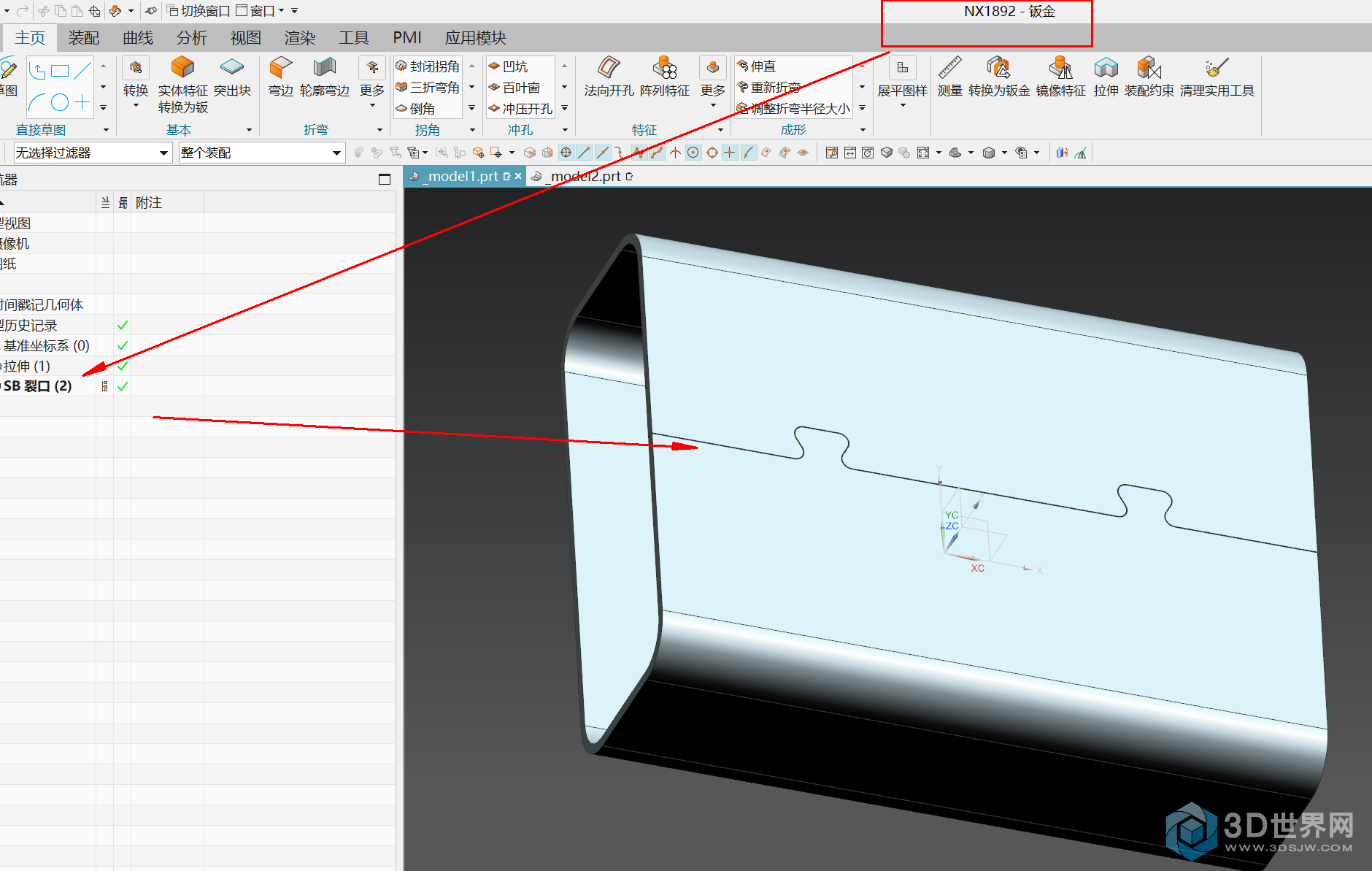The image size is (1372, 871).
Task: Expand the 展平图样 dropdown arrow
Action: point(903,106)
